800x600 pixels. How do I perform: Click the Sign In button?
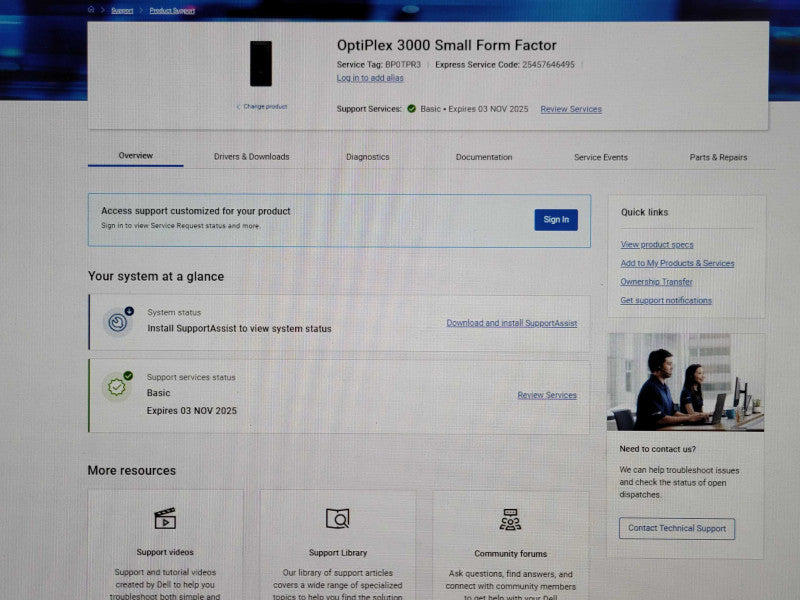coord(556,219)
